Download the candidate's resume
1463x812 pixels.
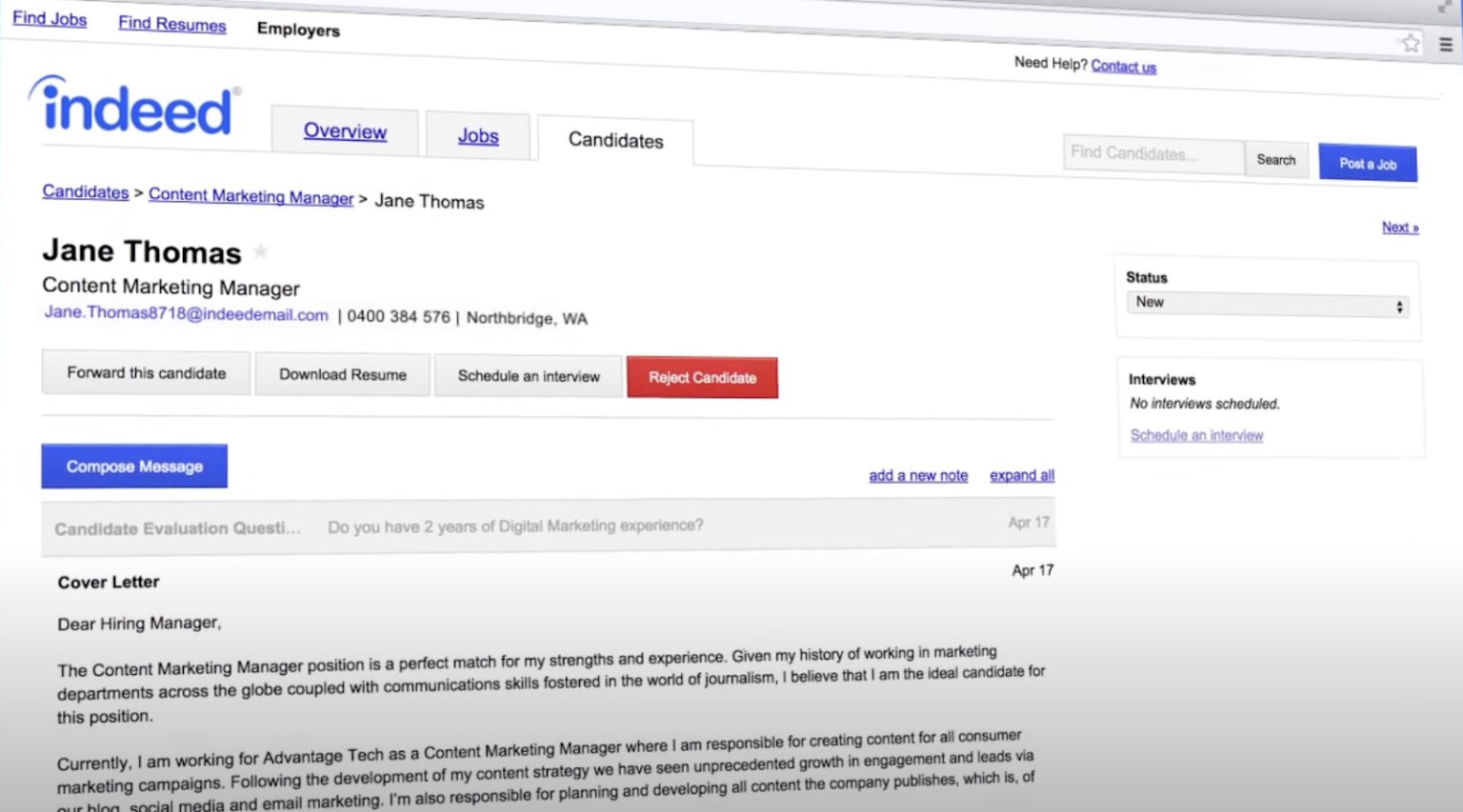click(342, 374)
